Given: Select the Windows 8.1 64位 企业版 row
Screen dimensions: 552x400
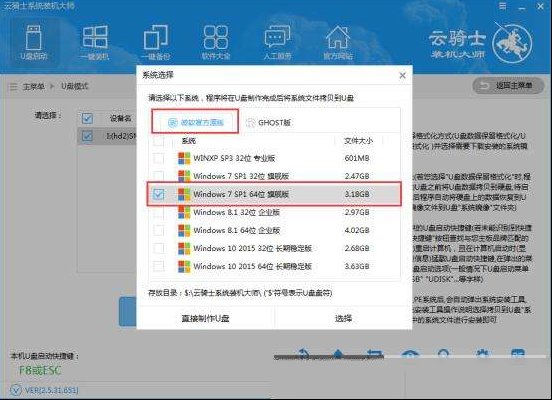Looking at the screenshot, I should point(275,230).
